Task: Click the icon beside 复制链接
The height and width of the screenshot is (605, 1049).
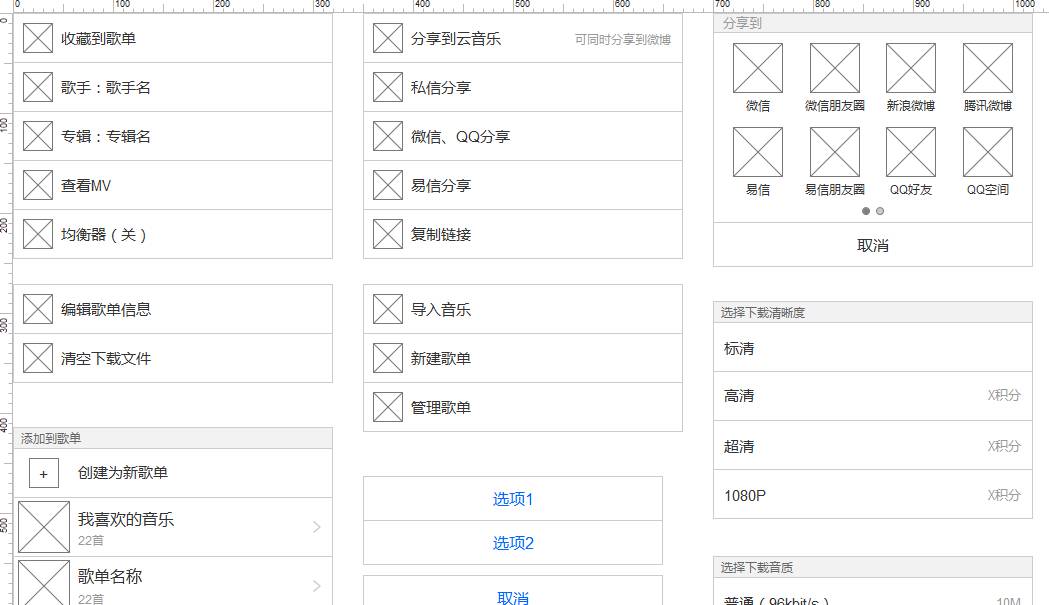Action: [388, 234]
